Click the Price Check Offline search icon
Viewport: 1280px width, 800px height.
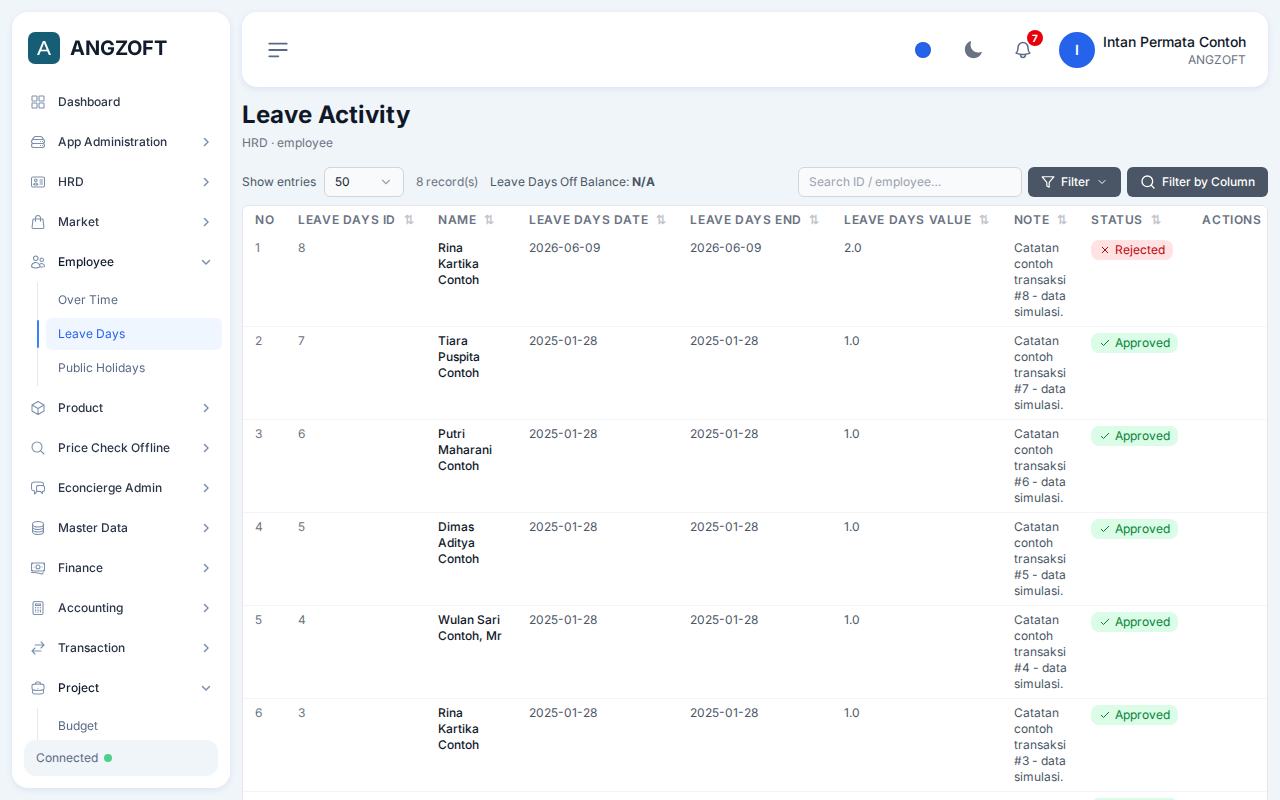pyautogui.click(x=38, y=448)
